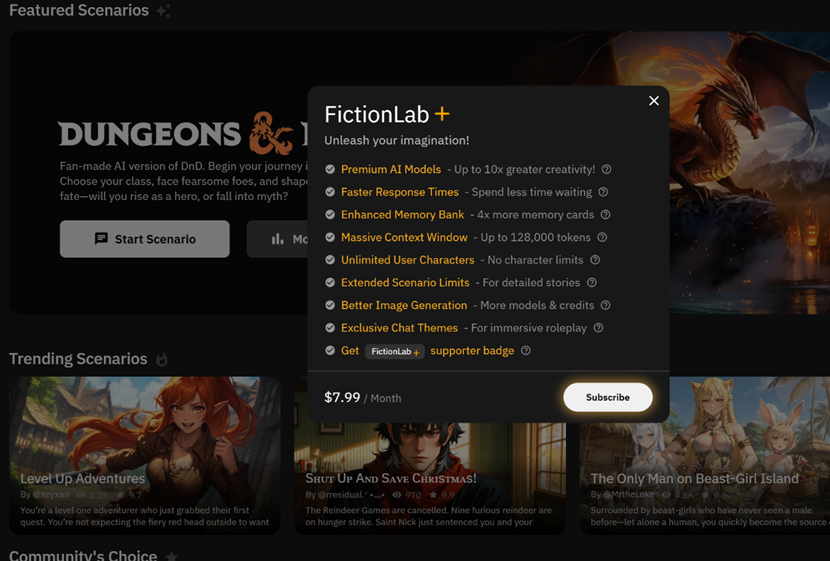Open help icon for Massive Context Window

point(602,237)
